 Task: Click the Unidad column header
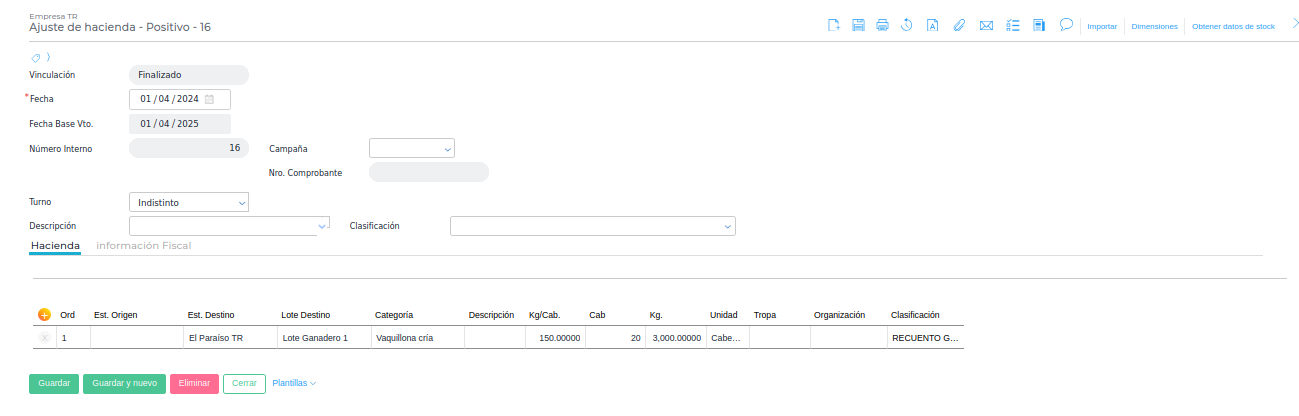724,315
